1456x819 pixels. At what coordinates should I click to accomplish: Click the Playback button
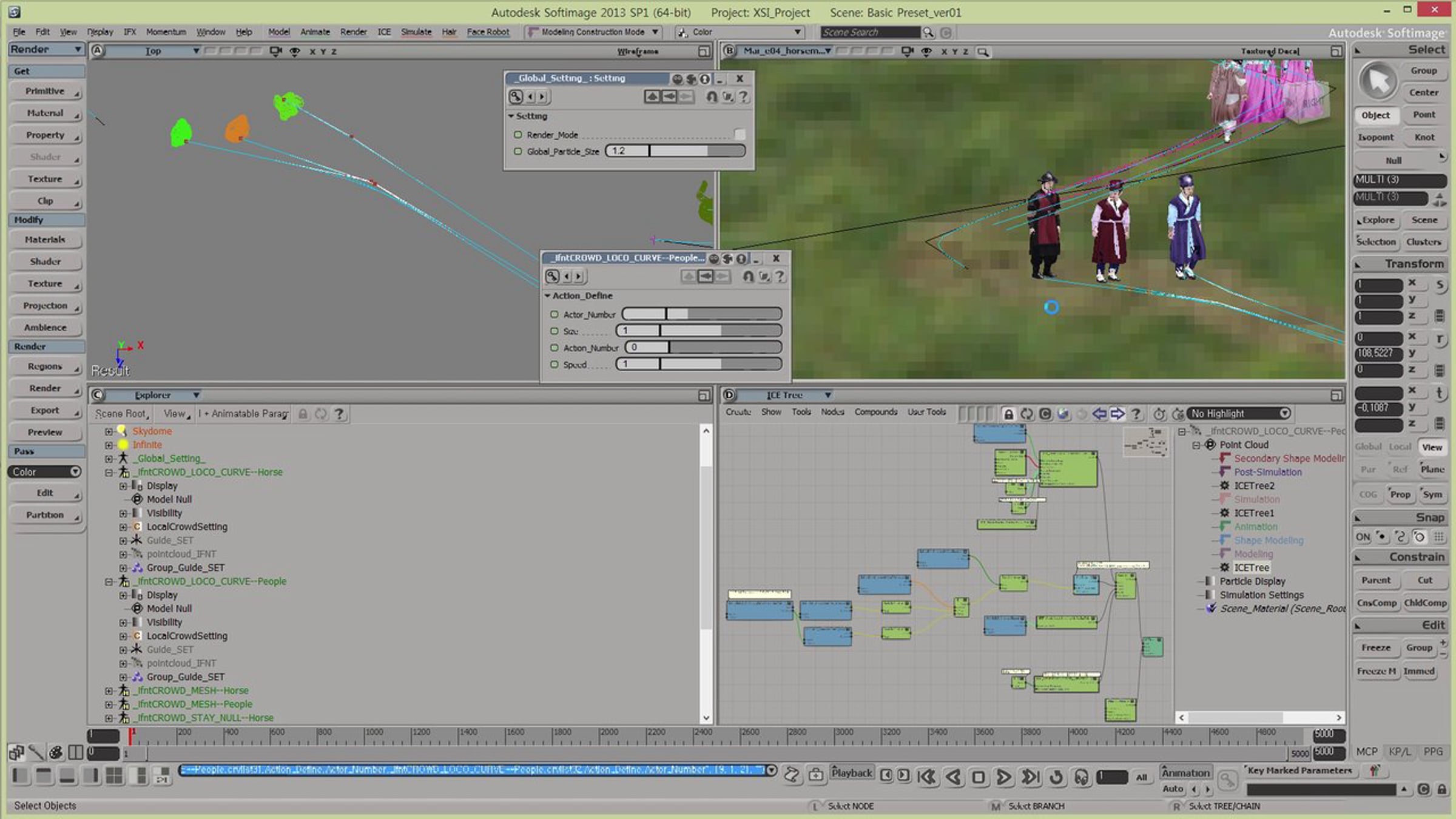coord(852,773)
